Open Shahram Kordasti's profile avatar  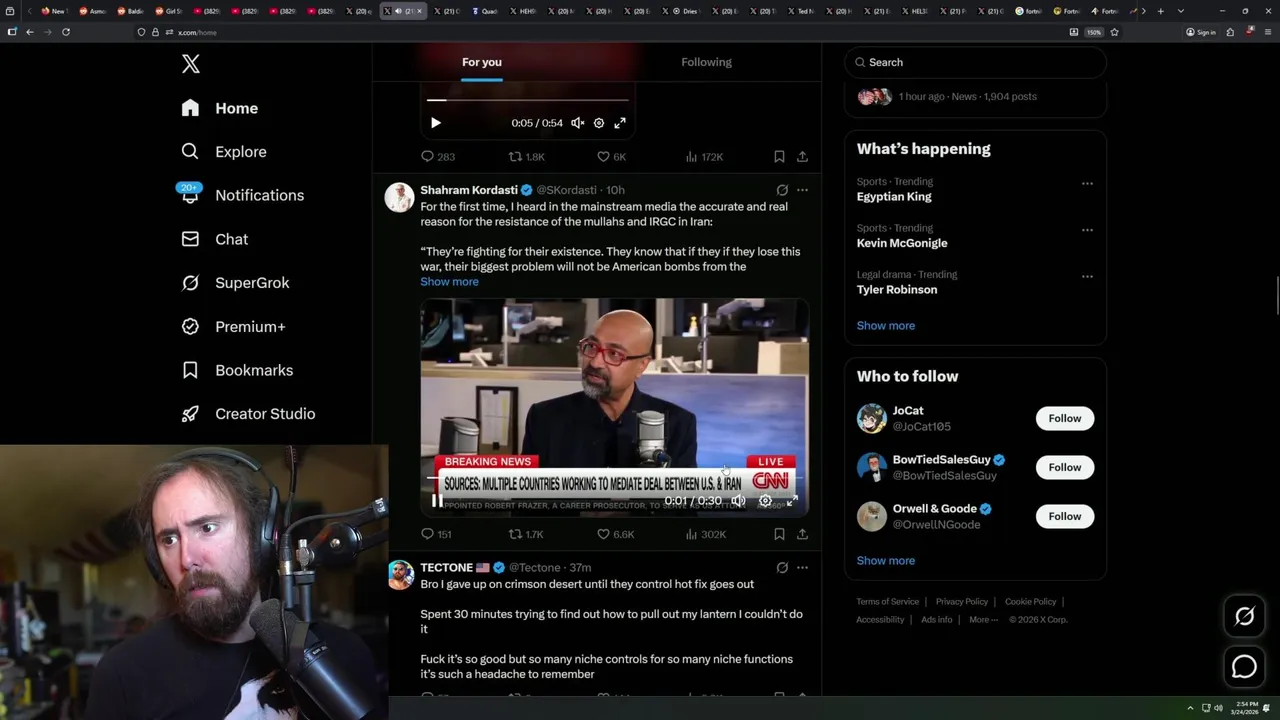(399, 197)
